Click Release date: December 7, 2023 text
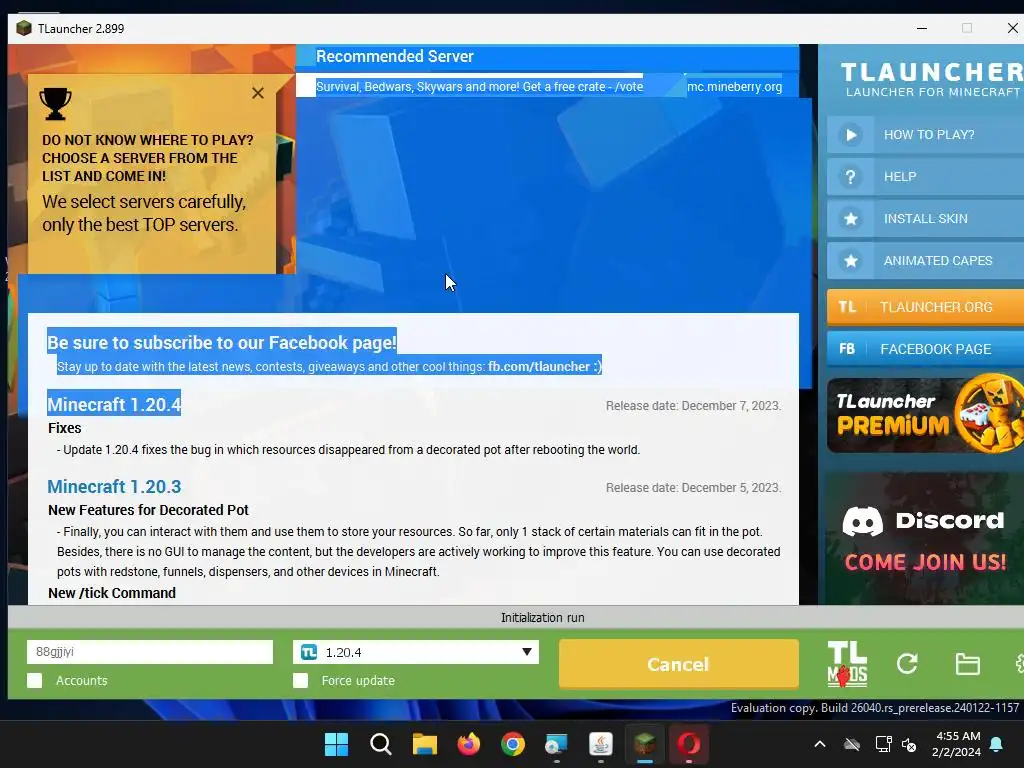Viewport: 1024px width, 768px height. [x=693, y=406]
